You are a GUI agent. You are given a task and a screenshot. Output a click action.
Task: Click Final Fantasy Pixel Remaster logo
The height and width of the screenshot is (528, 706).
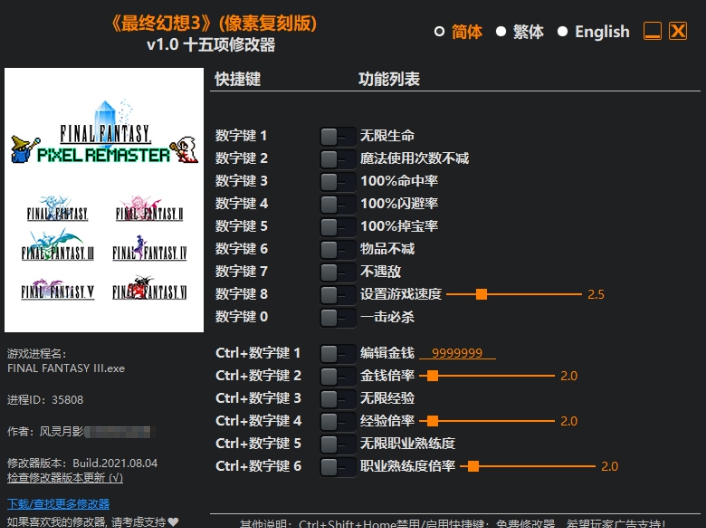click(105, 132)
